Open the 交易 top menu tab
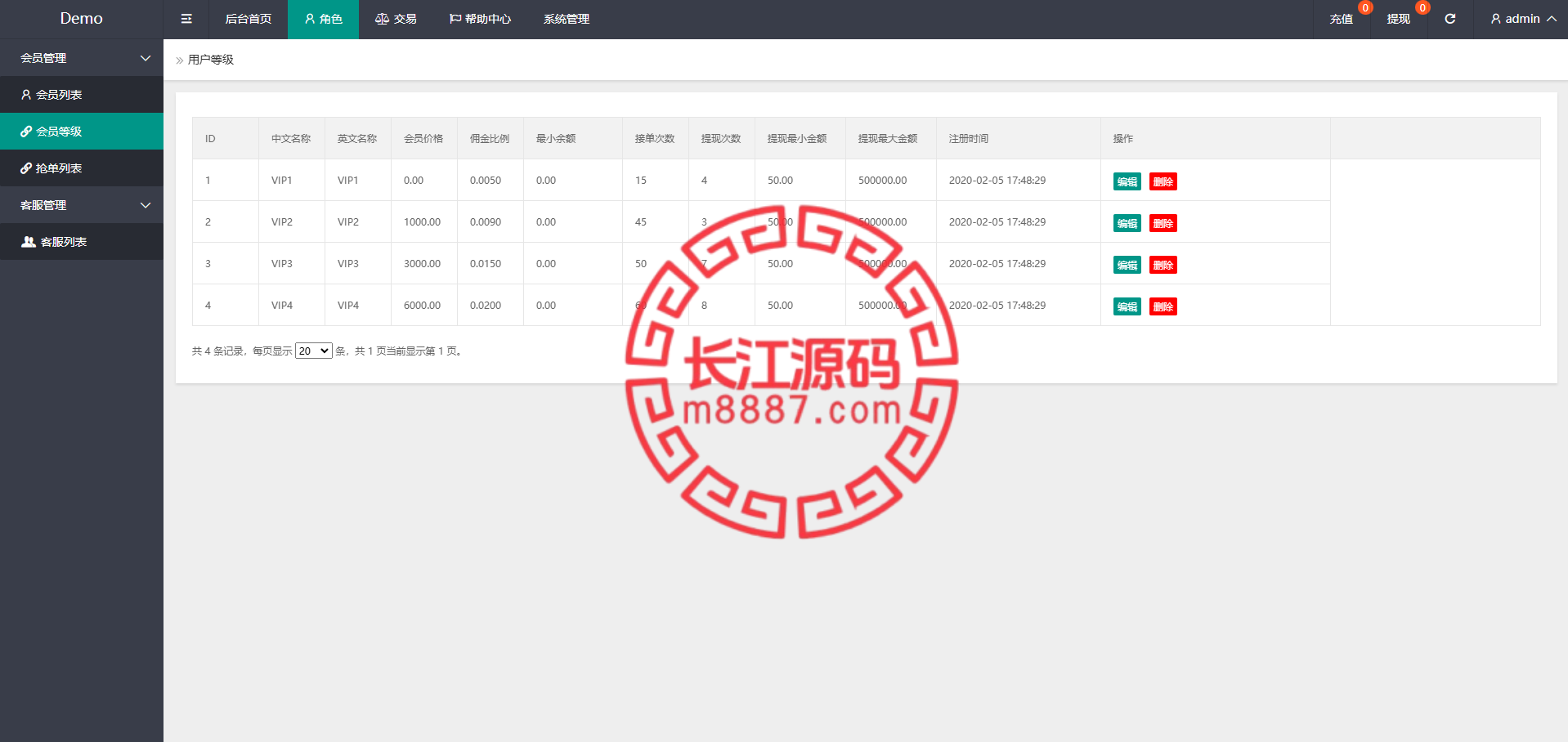This screenshot has width=1568, height=742. tap(396, 19)
